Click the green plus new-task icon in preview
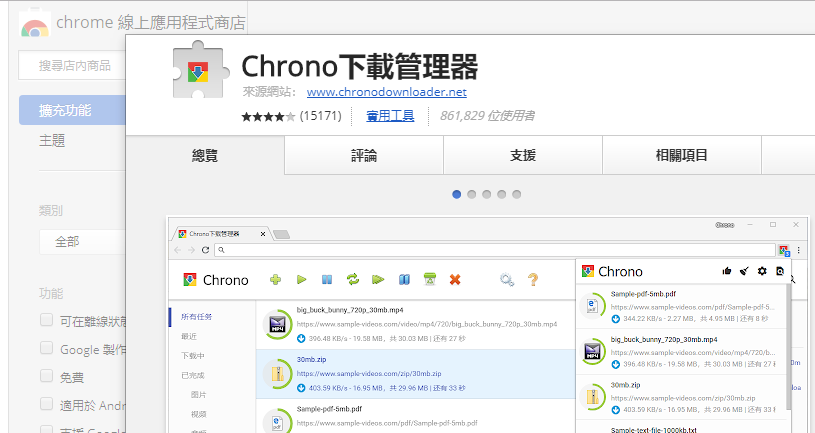Image resolution: width=815 pixels, height=433 pixels. pyautogui.click(x=275, y=280)
